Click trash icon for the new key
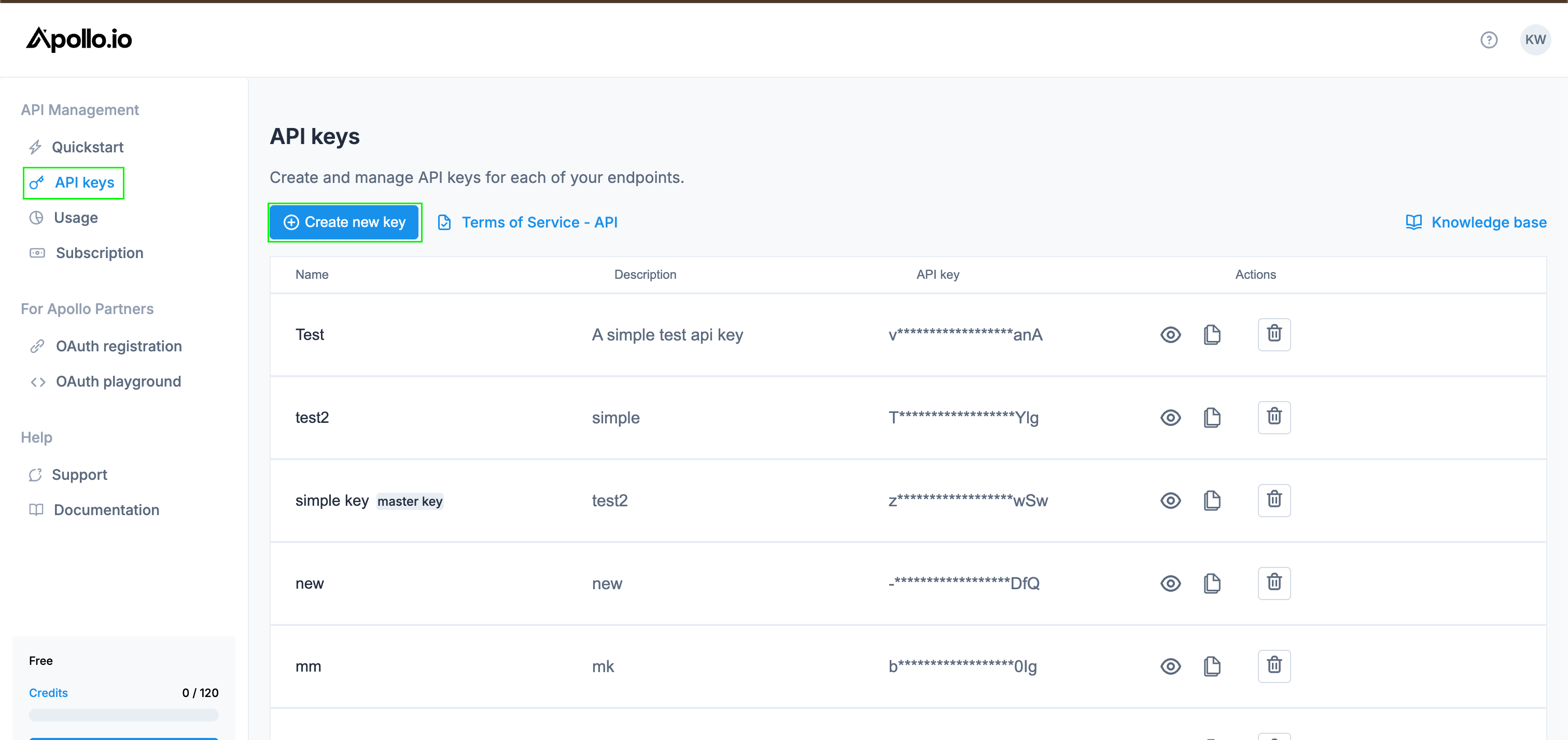1568x740 pixels. [x=1273, y=583]
